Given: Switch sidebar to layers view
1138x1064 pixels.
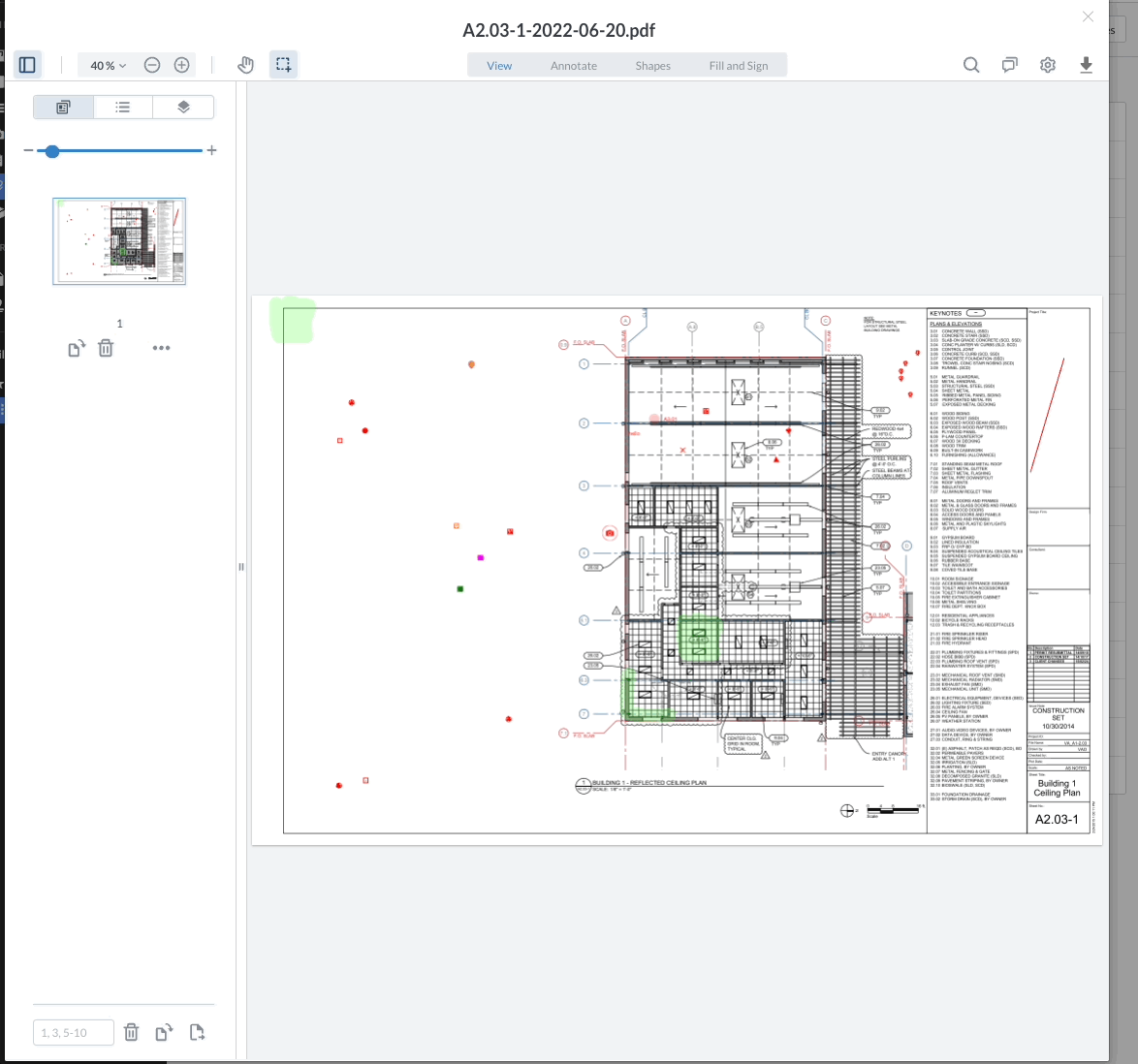Looking at the screenshot, I should pos(183,107).
